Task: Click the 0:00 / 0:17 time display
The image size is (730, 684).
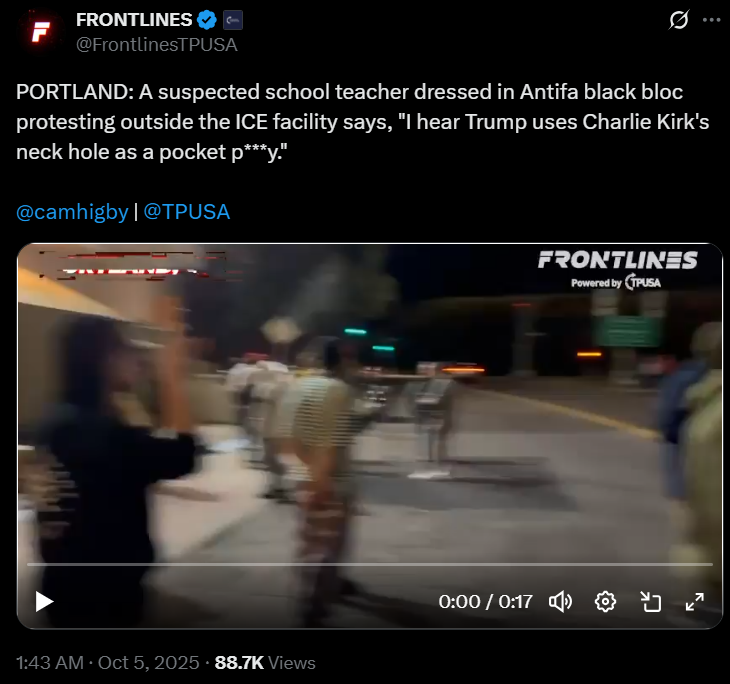Action: click(x=485, y=602)
